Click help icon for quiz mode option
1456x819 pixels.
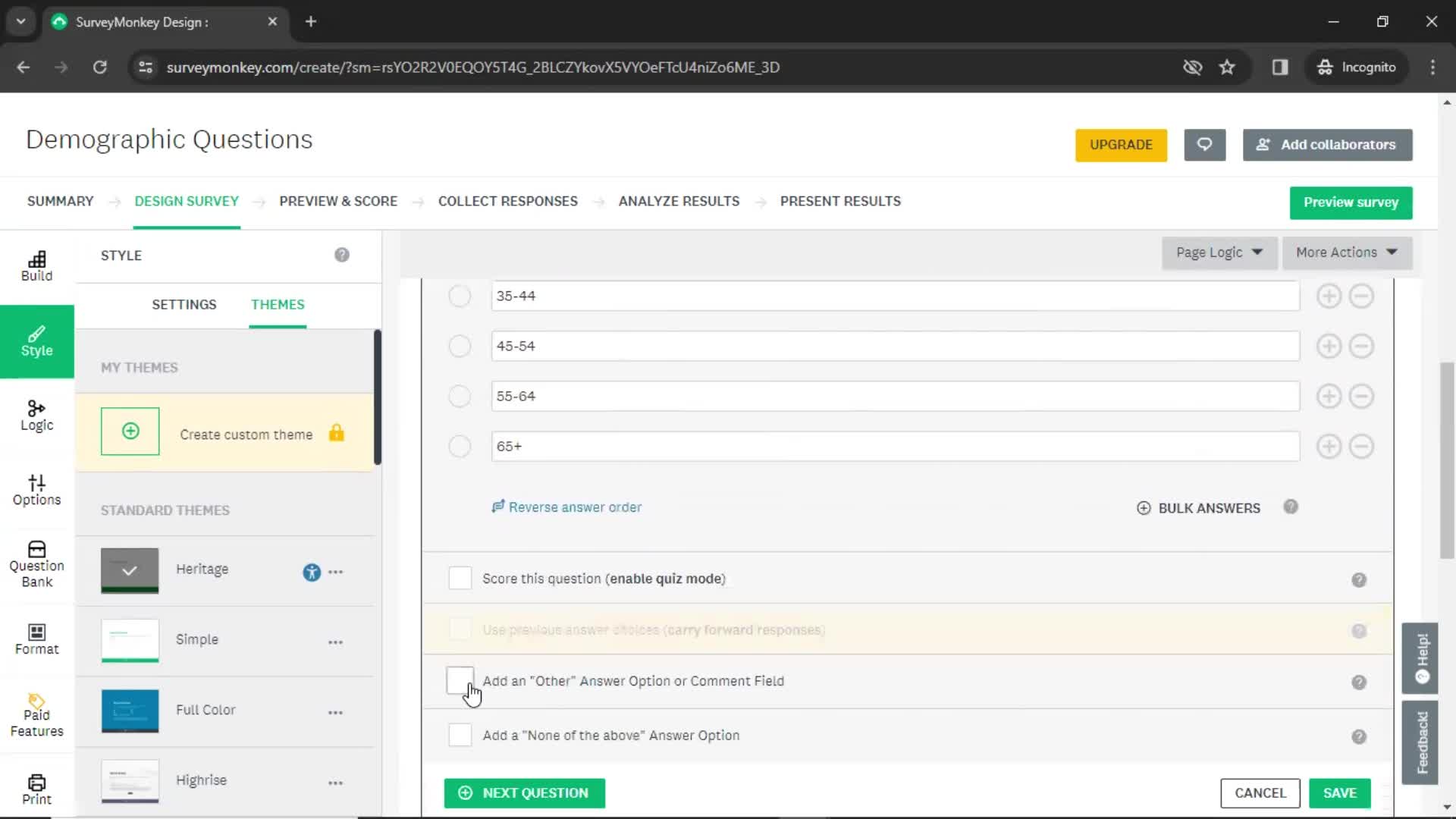click(1359, 580)
